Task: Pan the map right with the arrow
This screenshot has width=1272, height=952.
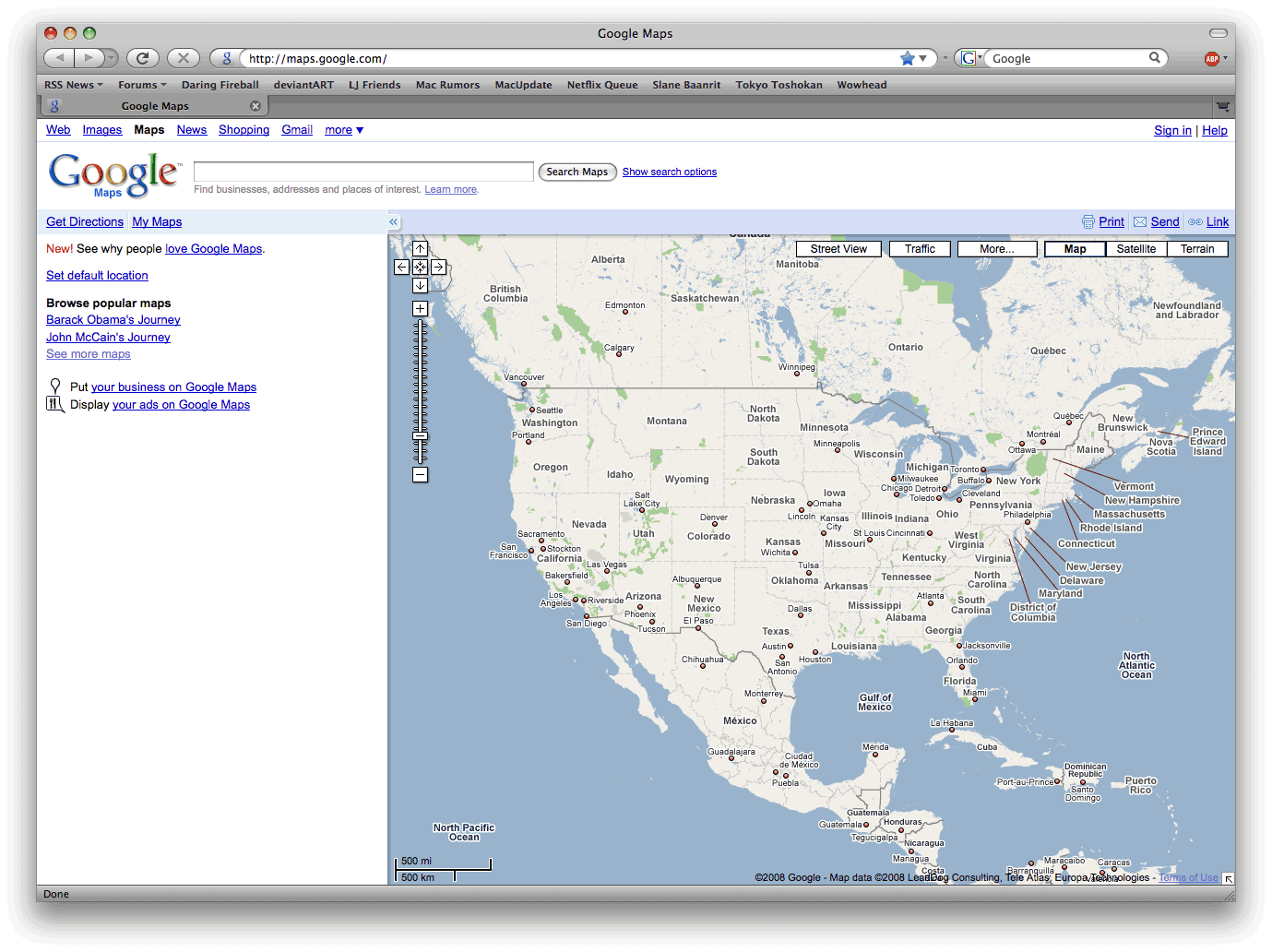Action: click(x=438, y=267)
